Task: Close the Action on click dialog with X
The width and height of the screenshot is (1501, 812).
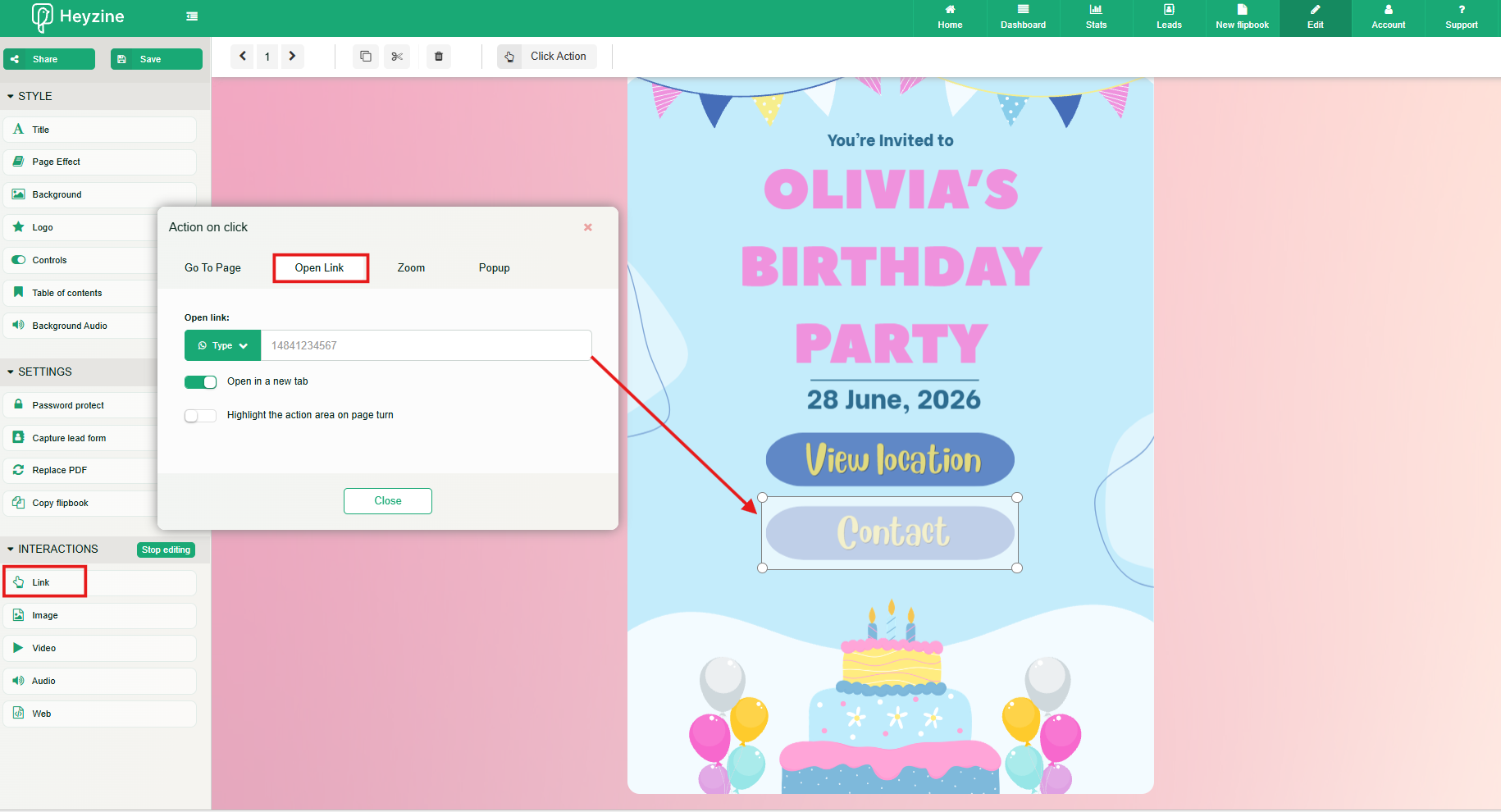Action: [588, 227]
